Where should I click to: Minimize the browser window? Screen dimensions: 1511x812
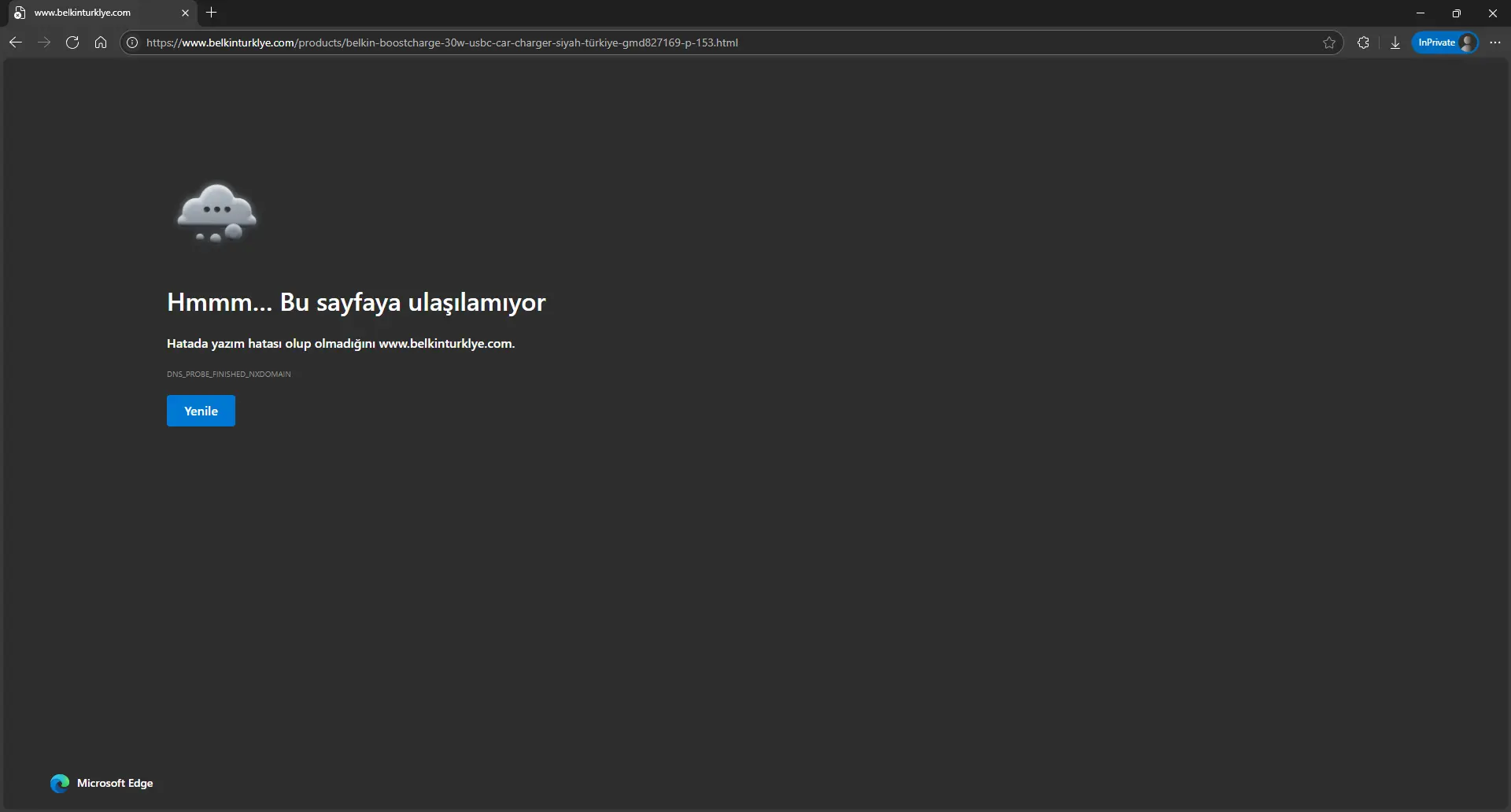click(x=1420, y=13)
